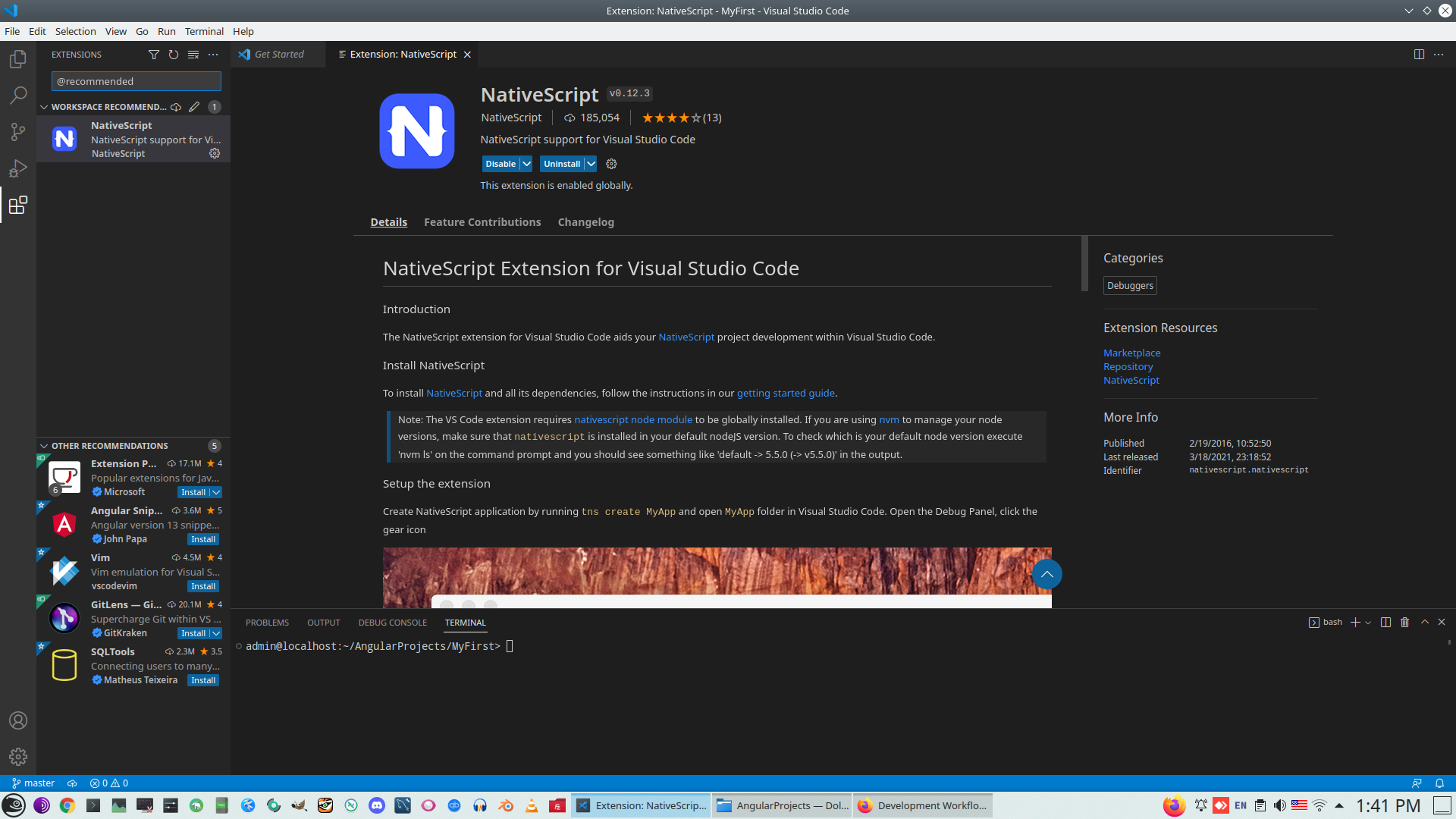Click the filter extensions funnel icon
Image resolution: width=1456 pixels, height=819 pixels.
point(154,55)
